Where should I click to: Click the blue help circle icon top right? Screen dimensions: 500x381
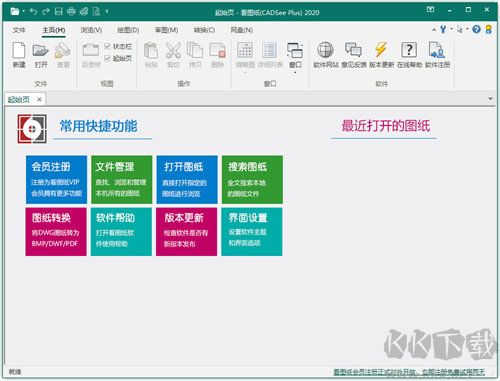476,29
